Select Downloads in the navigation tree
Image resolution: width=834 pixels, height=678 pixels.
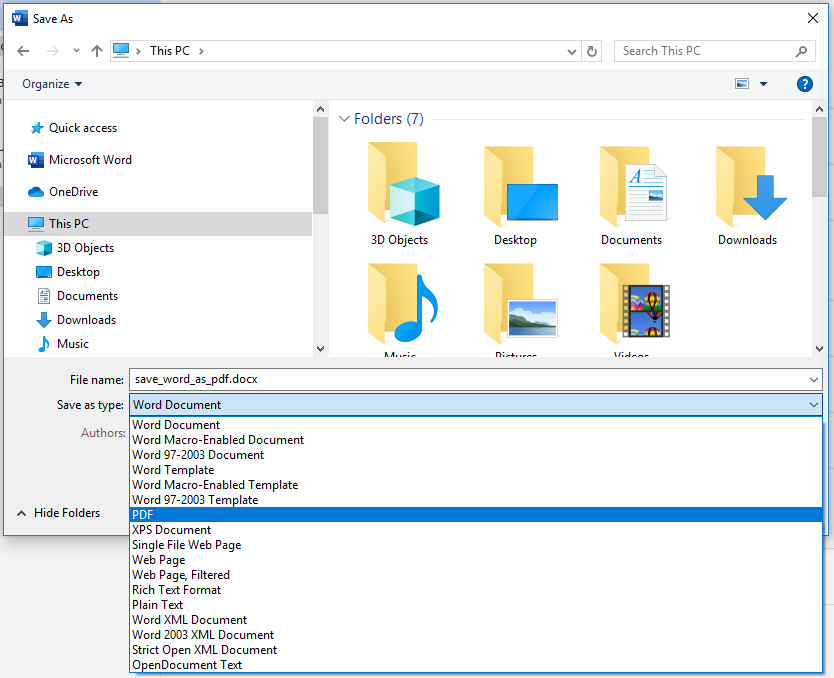pos(76,320)
